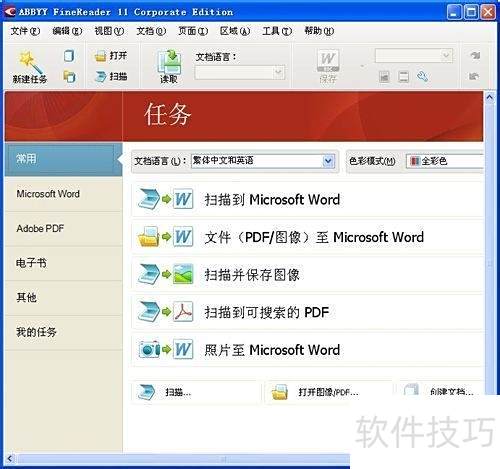This screenshot has width=500, height=469.
Task: Select the Adobe PDF task category
Action: click(63, 229)
